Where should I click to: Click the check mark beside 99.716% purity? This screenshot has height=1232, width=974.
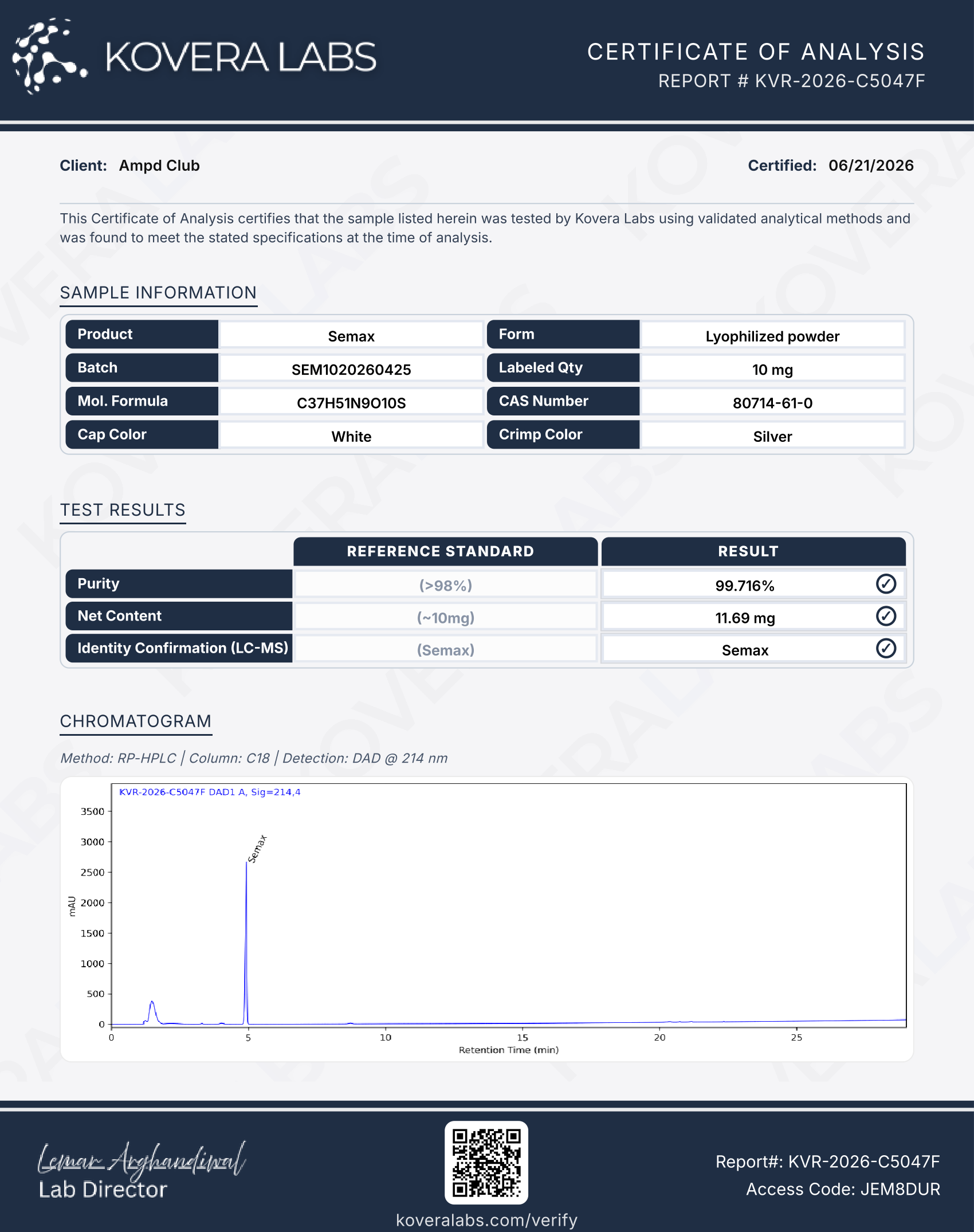click(x=886, y=584)
